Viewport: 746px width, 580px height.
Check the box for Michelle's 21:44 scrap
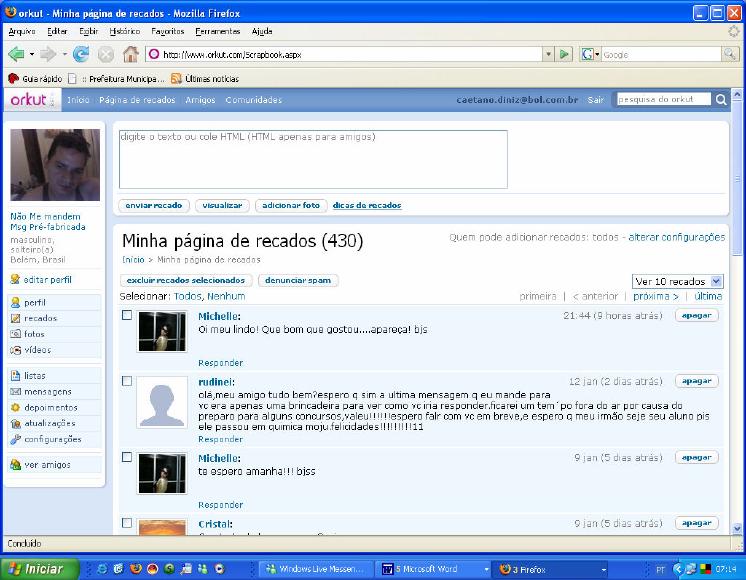click(127, 315)
